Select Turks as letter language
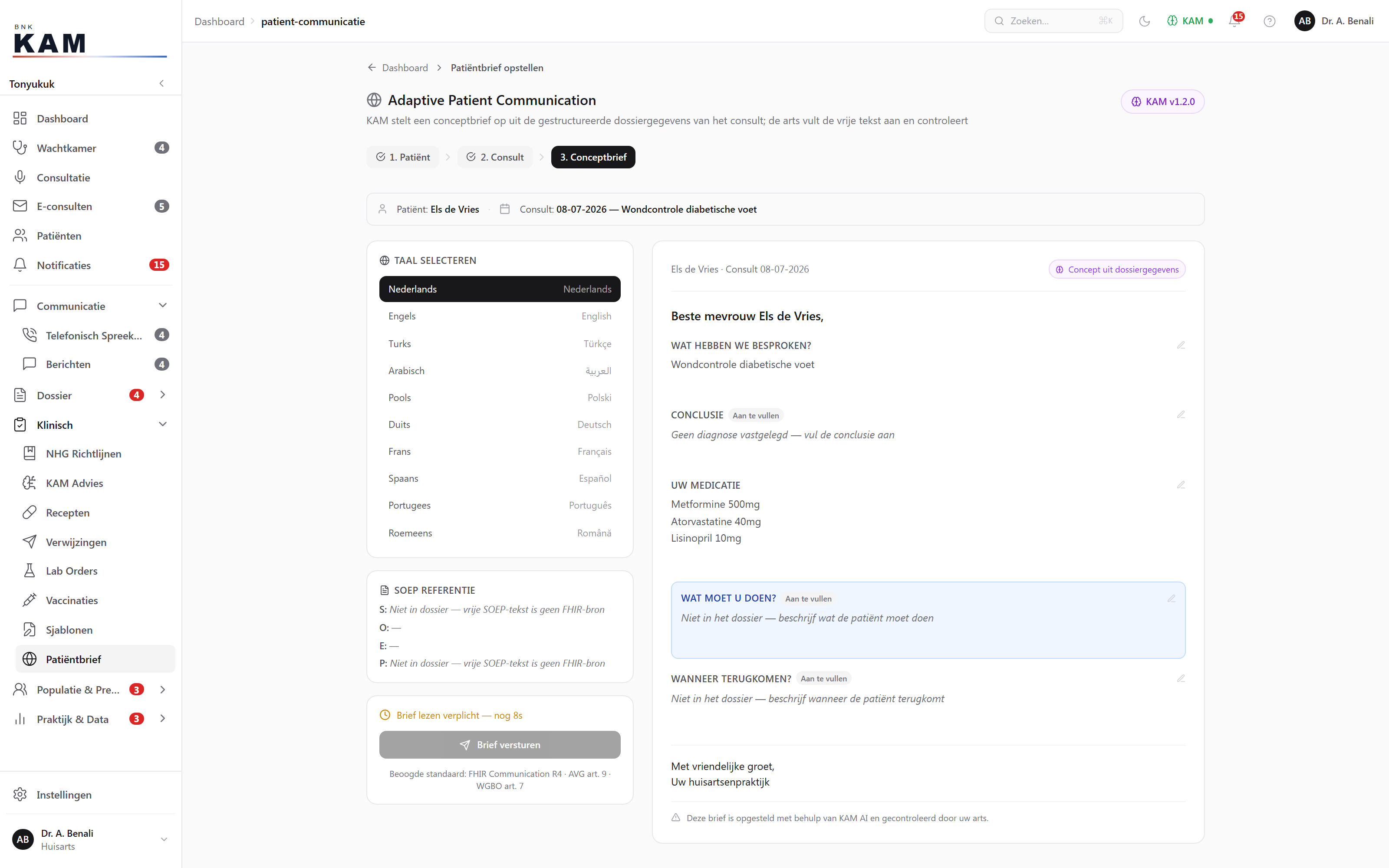 point(499,344)
